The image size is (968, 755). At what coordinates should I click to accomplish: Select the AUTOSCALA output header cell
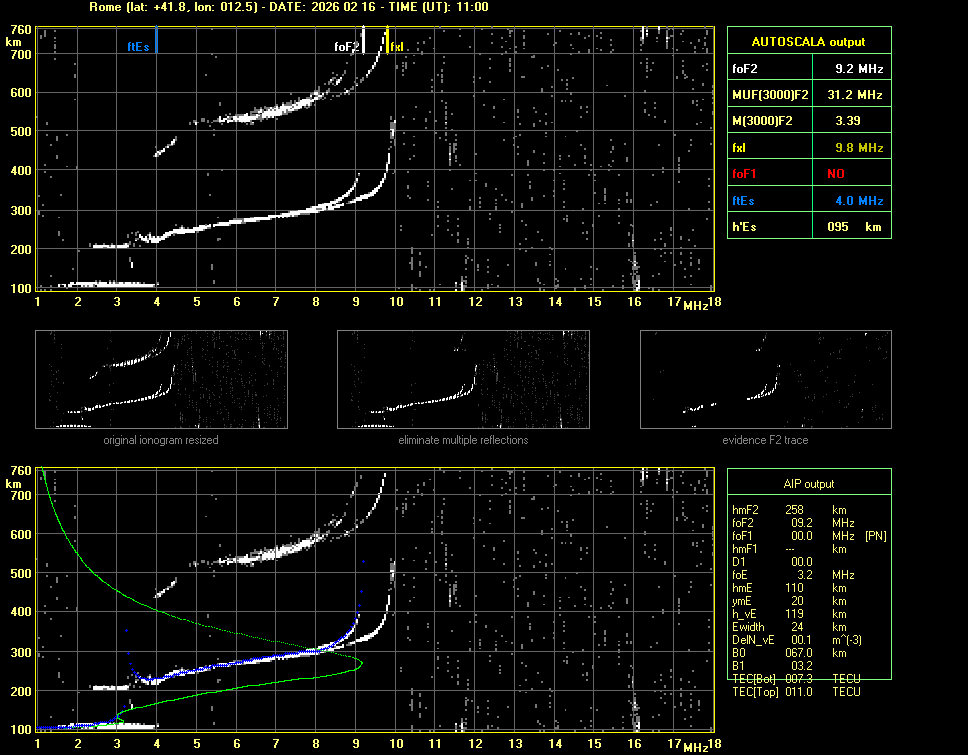(808, 41)
